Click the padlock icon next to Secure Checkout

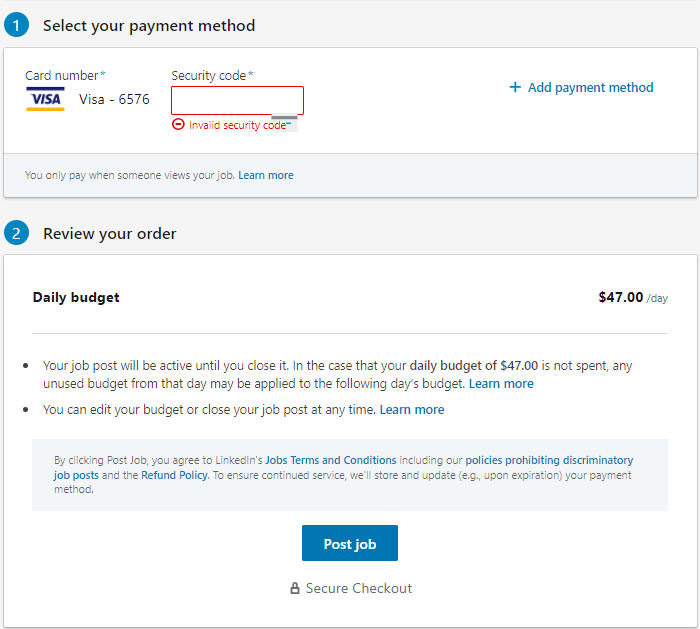tap(295, 588)
